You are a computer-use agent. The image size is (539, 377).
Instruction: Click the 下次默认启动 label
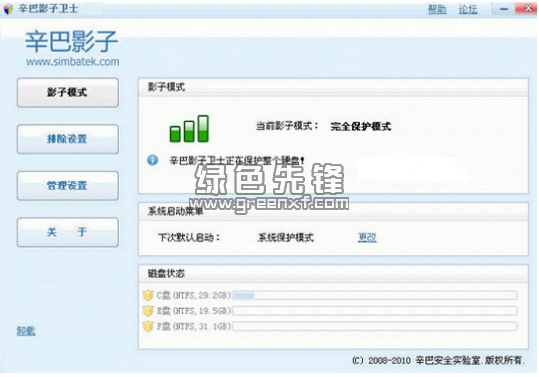point(189,237)
